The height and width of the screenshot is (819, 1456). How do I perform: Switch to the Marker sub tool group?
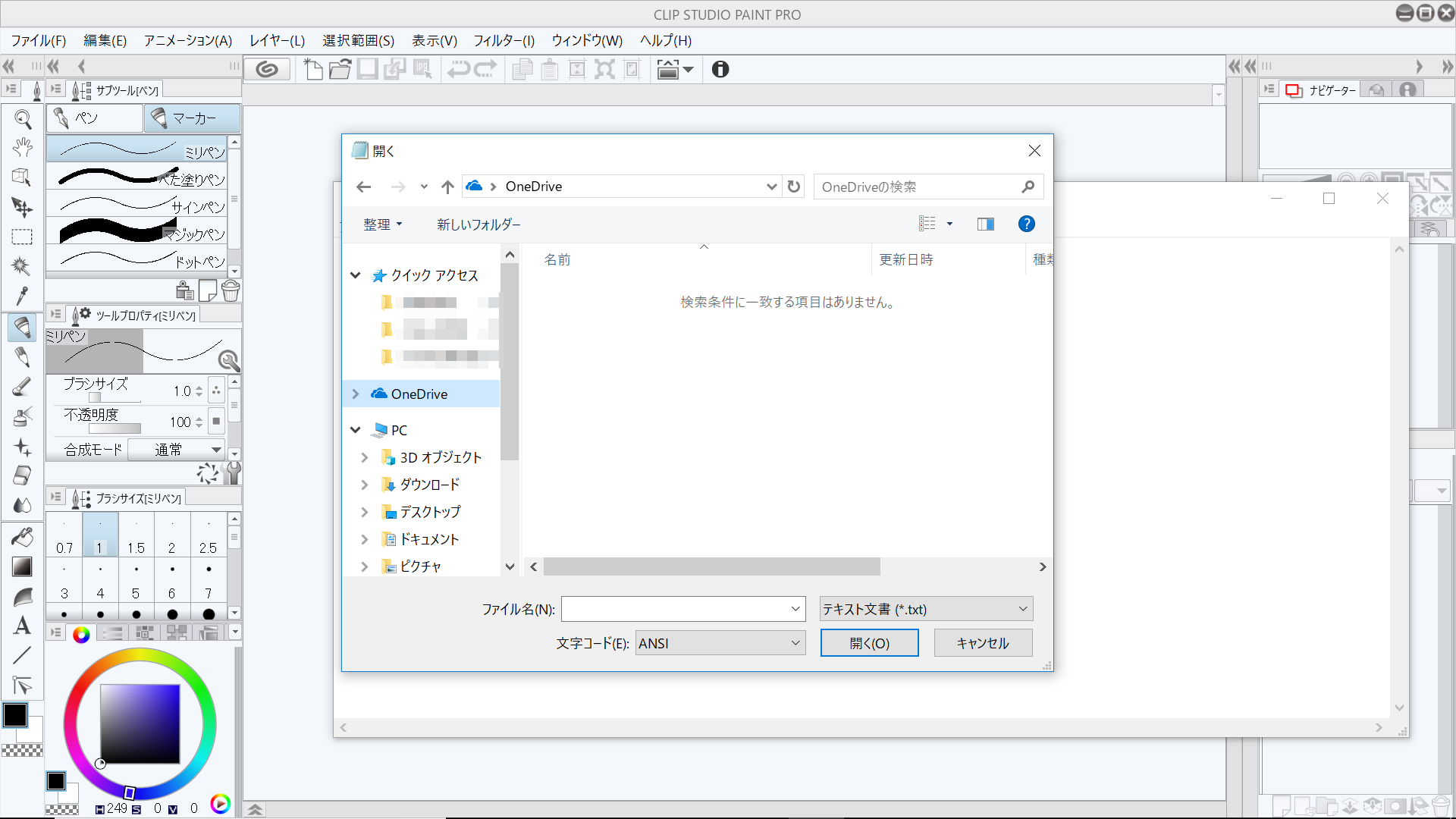coord(193,118)
